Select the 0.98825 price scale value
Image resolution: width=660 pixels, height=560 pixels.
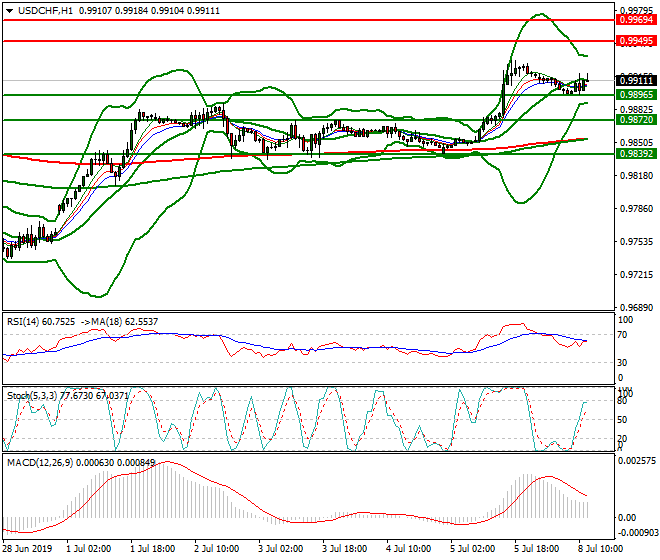pyautogui.click(x=637, y=109)
